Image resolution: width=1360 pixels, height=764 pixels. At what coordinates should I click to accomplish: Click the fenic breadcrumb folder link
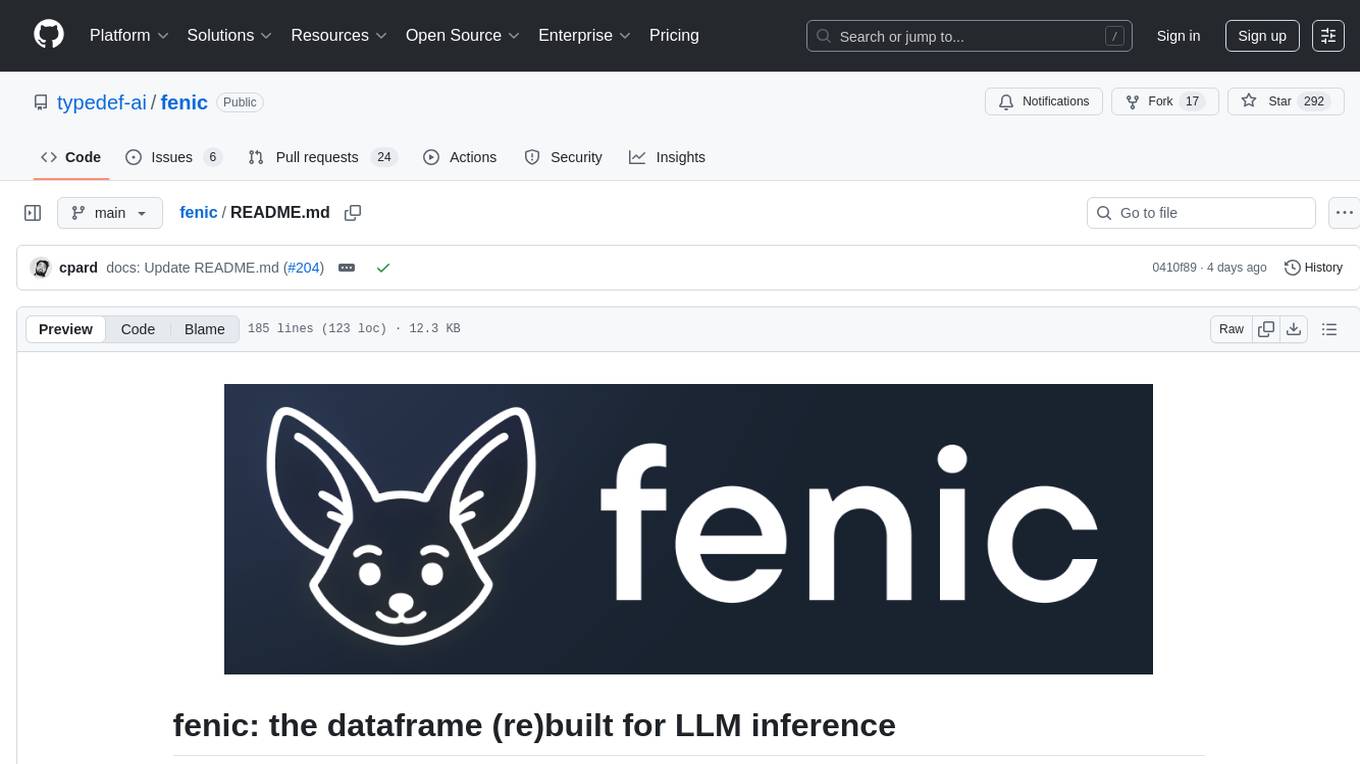[x=198, y=212]
